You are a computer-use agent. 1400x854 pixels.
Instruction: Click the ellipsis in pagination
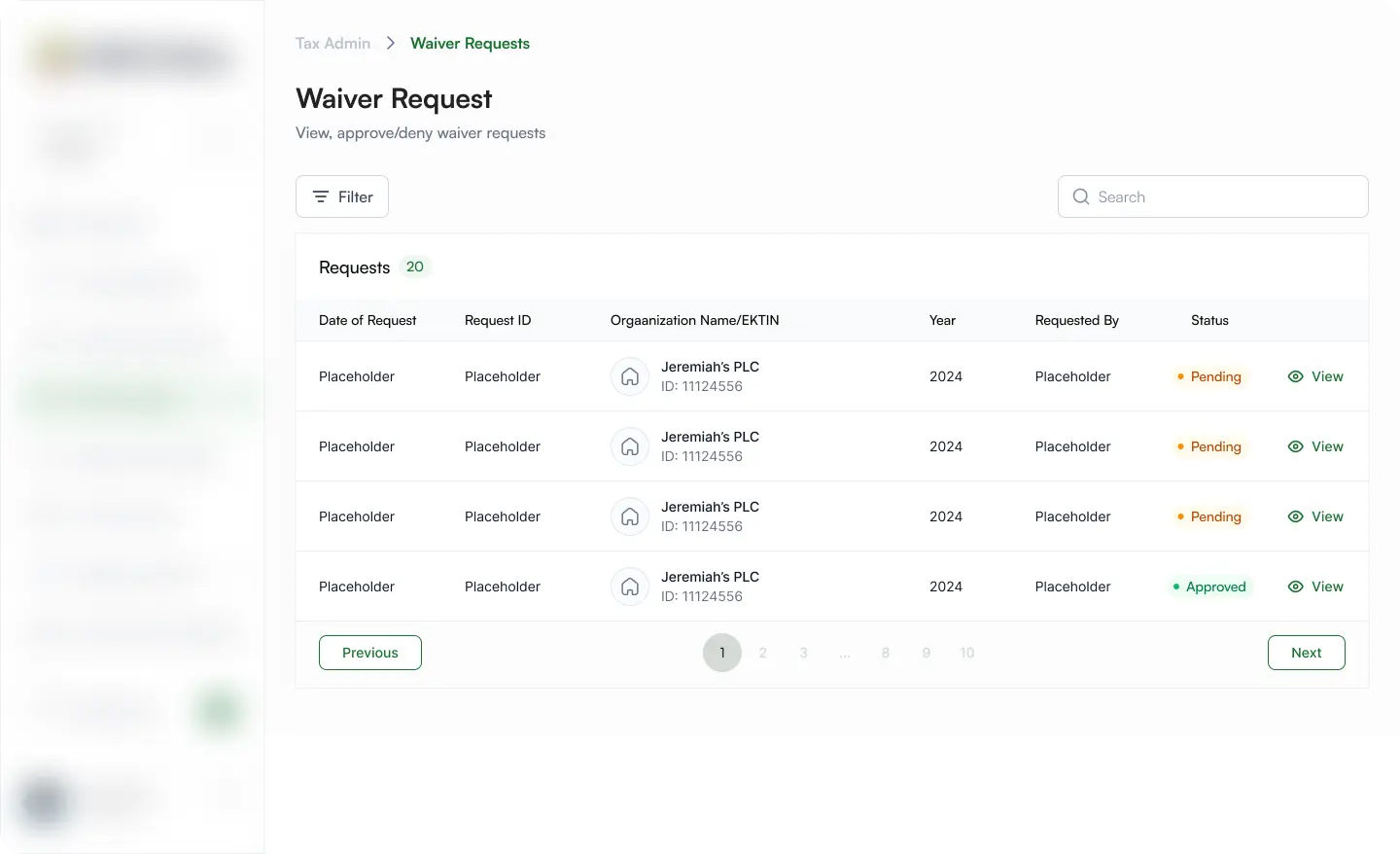(x=845, y=653)
